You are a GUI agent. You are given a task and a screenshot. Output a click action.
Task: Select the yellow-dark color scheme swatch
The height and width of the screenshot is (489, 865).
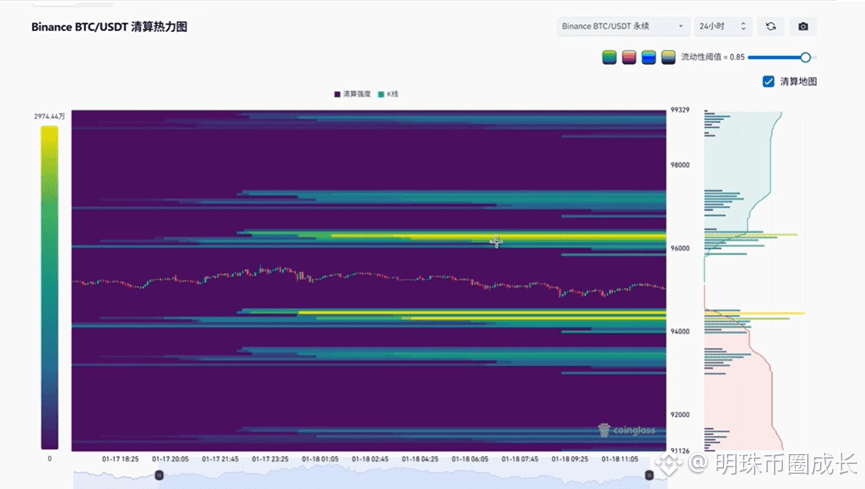point(668,57)
